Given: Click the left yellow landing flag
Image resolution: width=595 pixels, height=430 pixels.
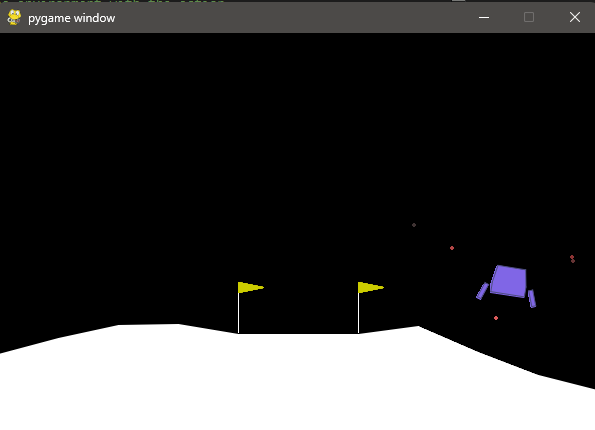Looking at the screenshot, I should tap(250, 287).
